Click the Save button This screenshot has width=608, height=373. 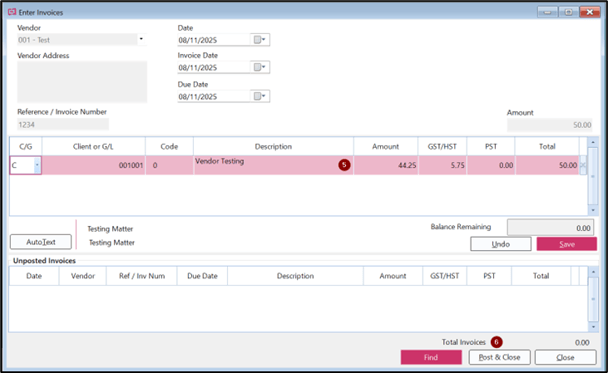tap(567, 244)
